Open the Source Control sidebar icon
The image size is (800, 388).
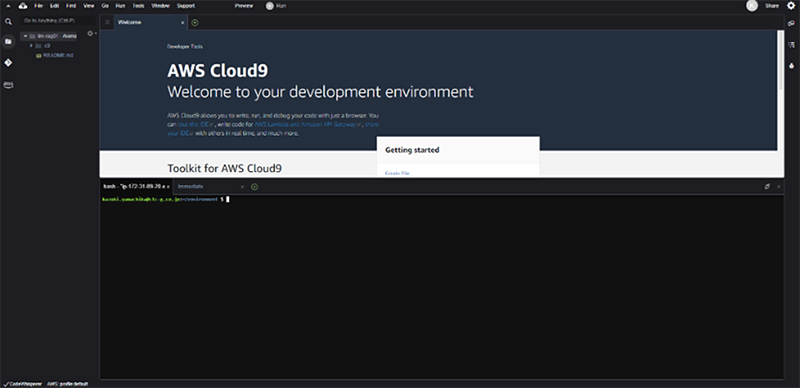coord(8,63)
